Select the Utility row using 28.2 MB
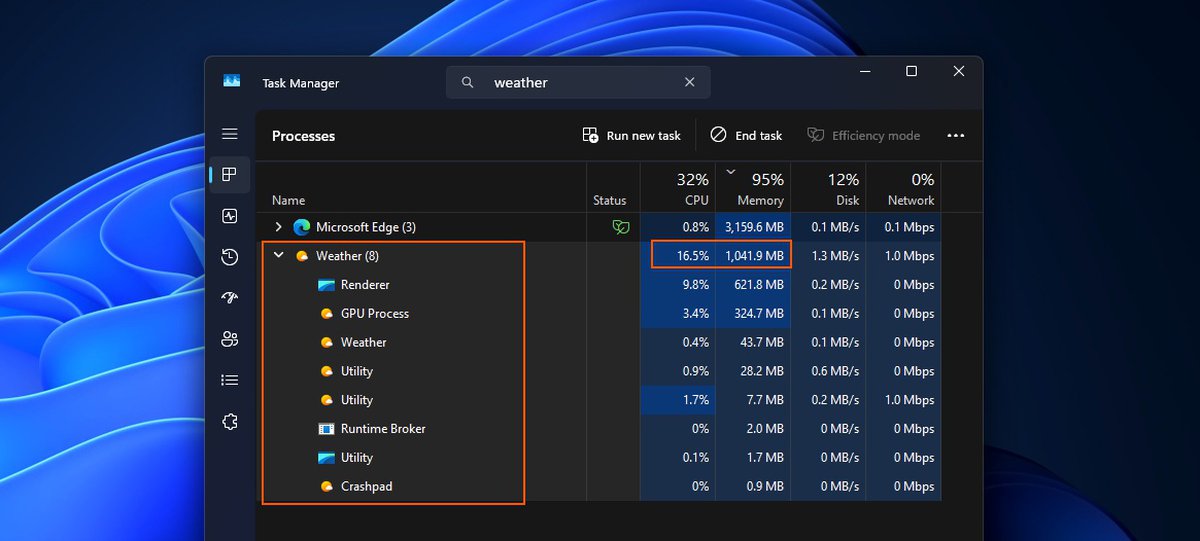This screenshot has height=541, width=1200. pyautogui.click(x=598, y=371)
